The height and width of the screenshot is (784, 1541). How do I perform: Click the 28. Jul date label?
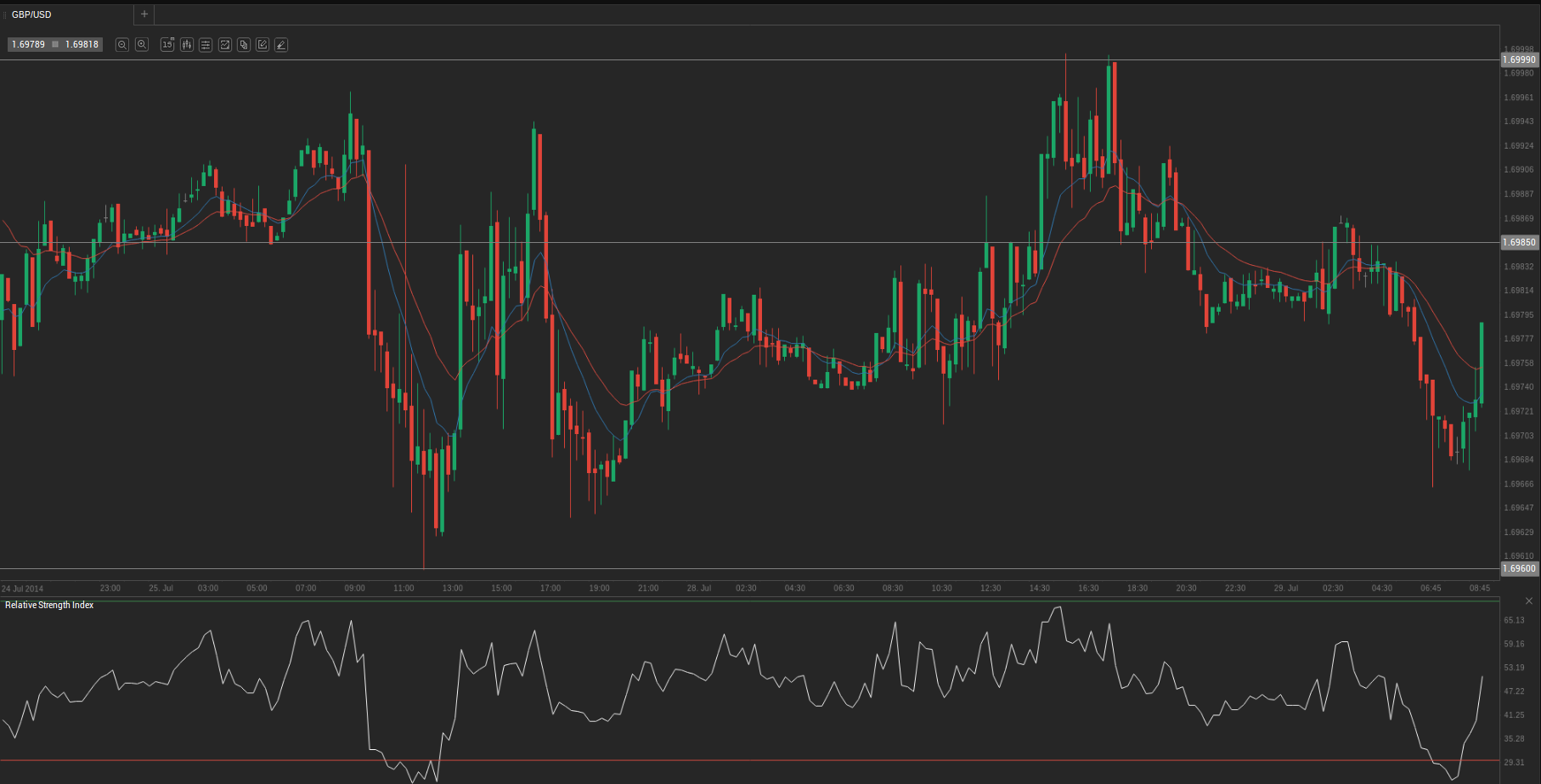coord(699,588)
